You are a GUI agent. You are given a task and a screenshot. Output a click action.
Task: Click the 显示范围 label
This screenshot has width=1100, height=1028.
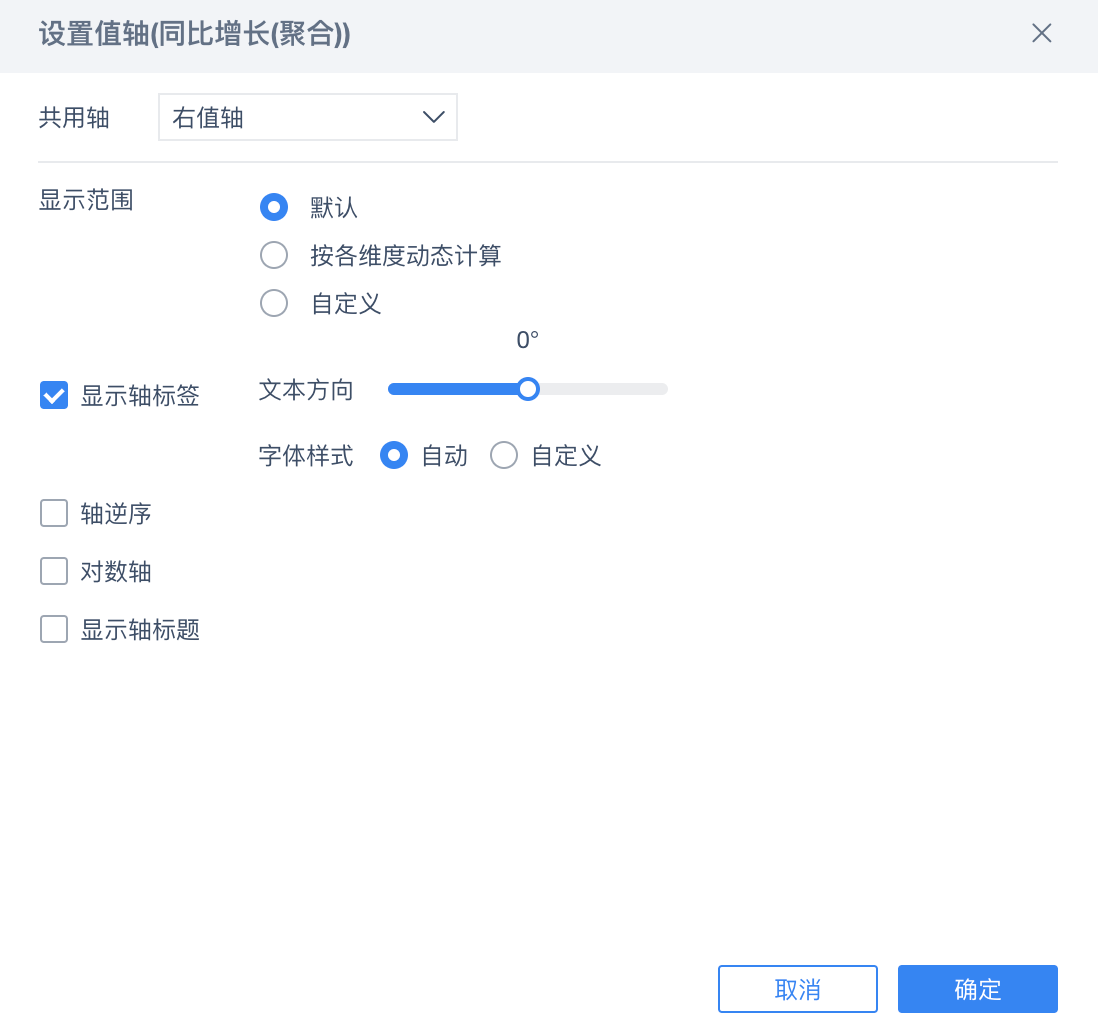click(86, 200)
